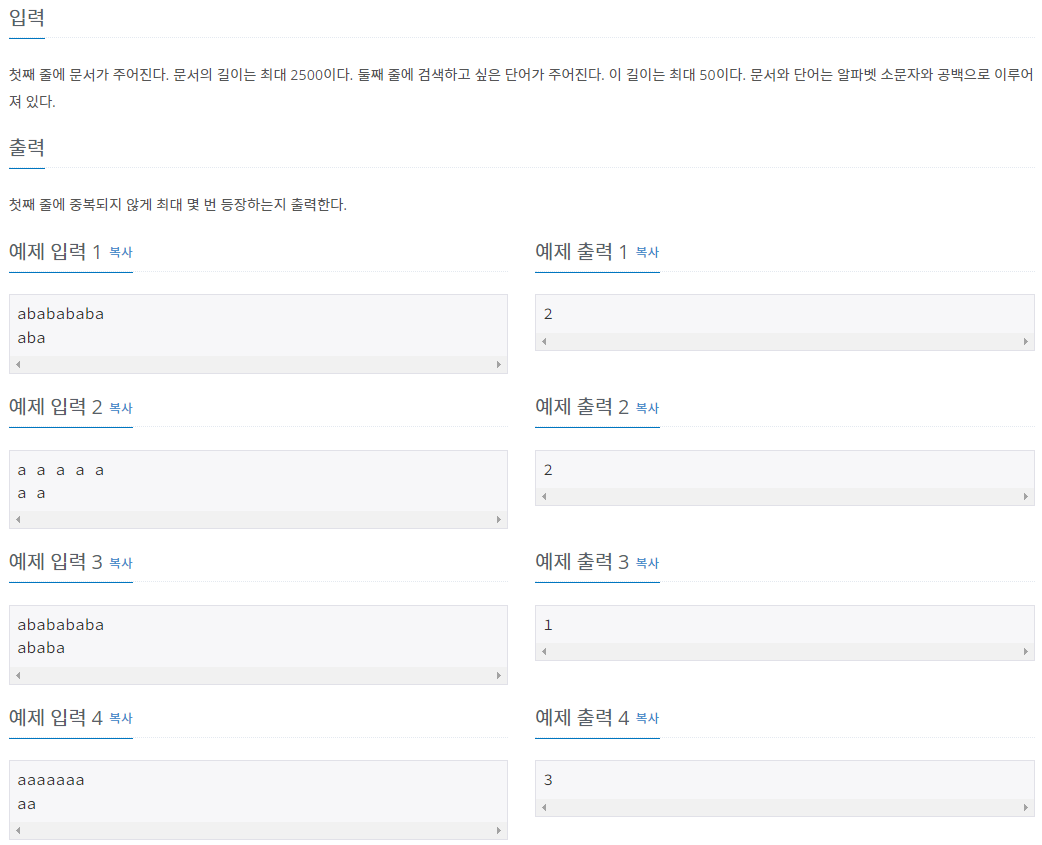
Task: Copy example input 3 via 복사 link
Action: pyautogui.click(x=121, y=563)
